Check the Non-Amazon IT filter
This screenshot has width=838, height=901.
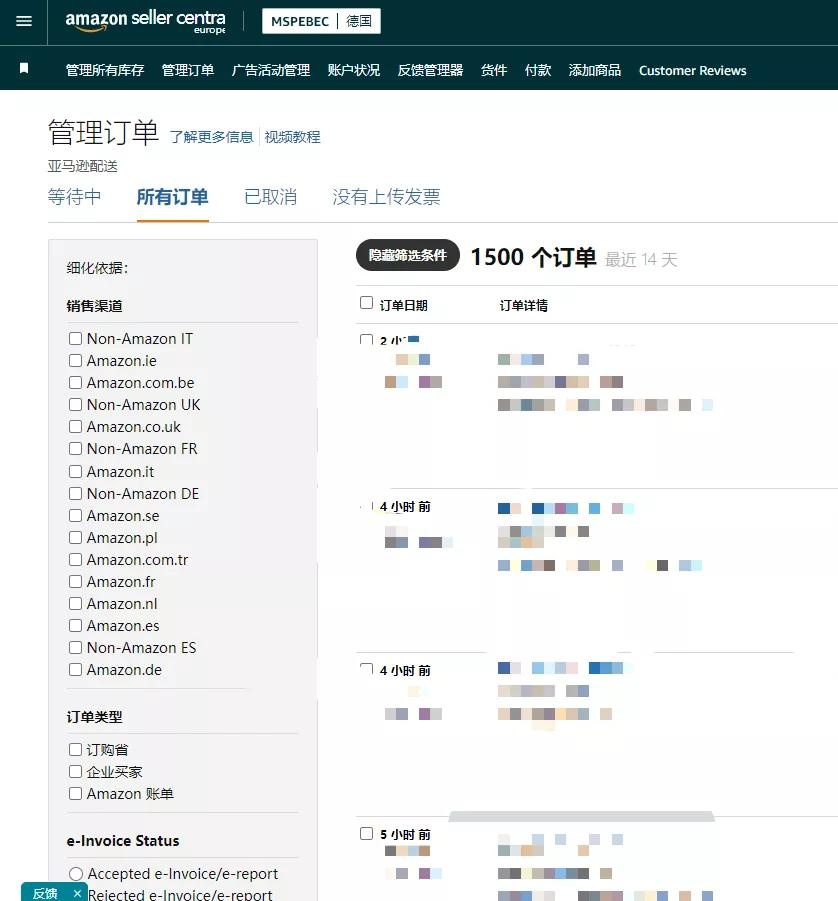coord(75,338)
